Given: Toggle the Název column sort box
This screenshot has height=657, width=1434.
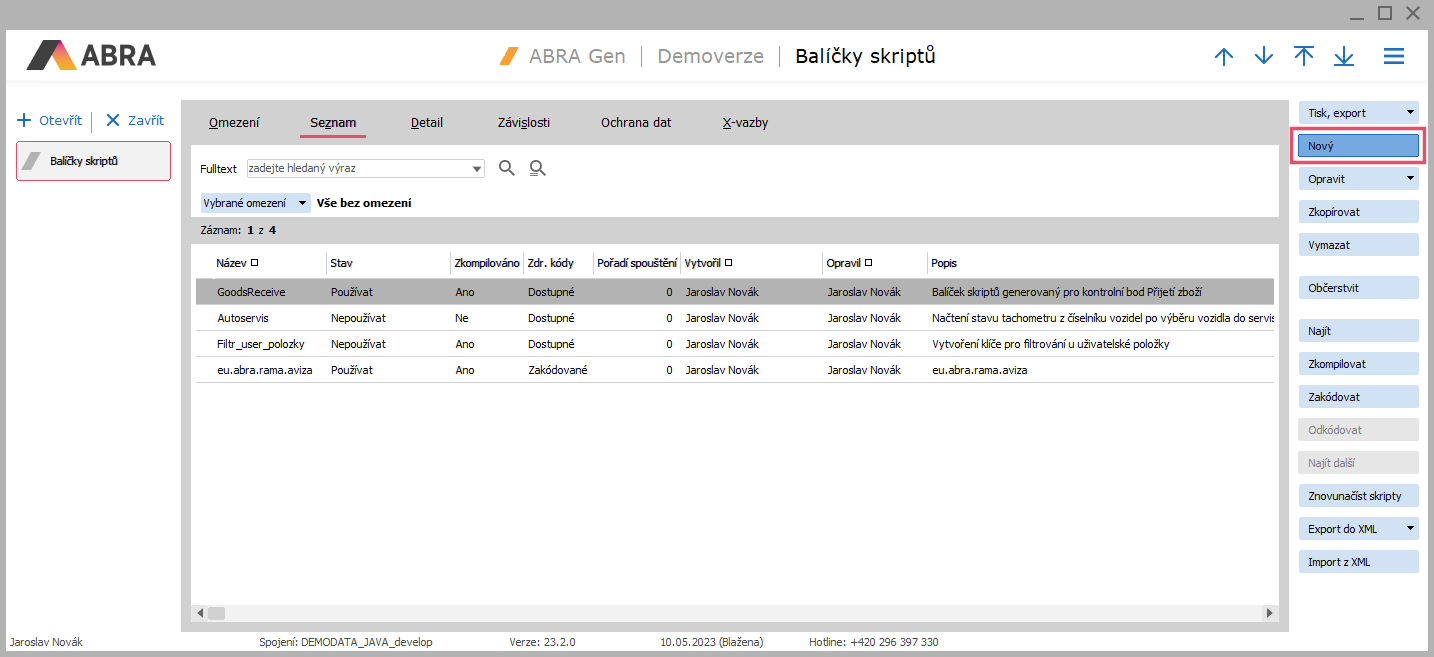Looking at the screenshot, I should (255, 263).
